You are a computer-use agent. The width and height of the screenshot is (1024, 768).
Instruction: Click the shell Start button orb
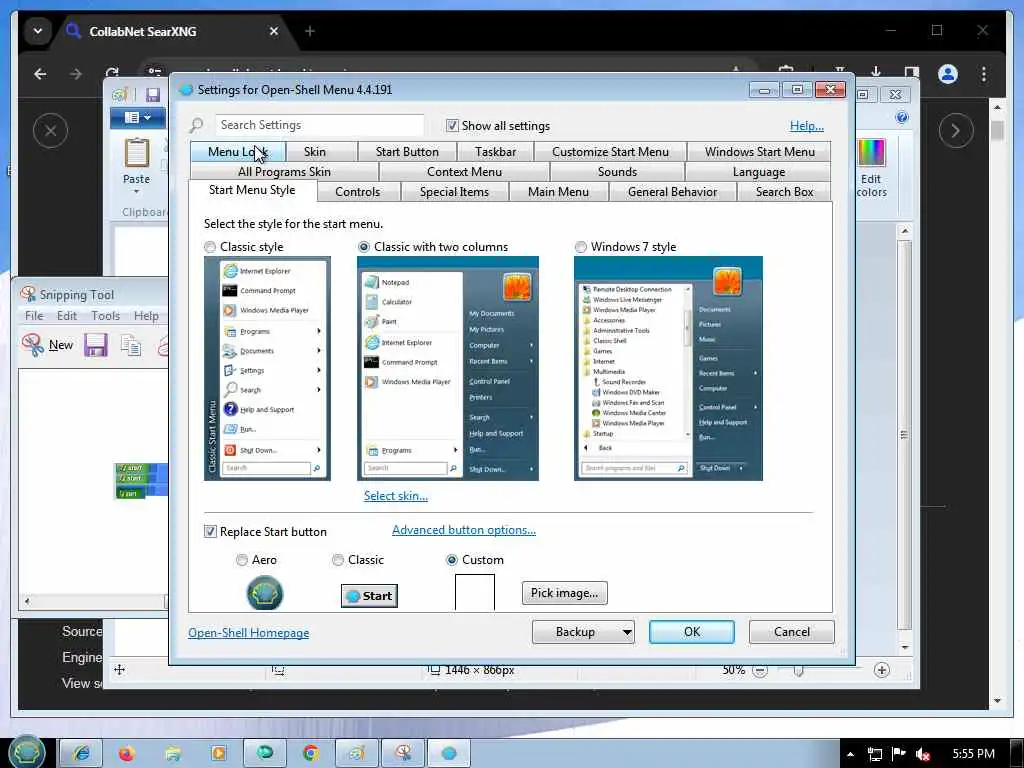(x=27, y=752)
